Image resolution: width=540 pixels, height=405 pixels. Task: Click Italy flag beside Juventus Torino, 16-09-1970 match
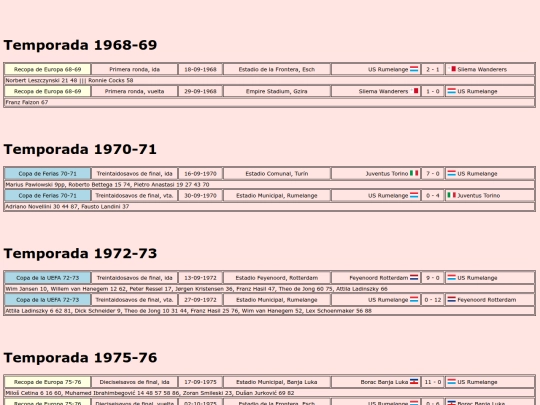[414, 173]
